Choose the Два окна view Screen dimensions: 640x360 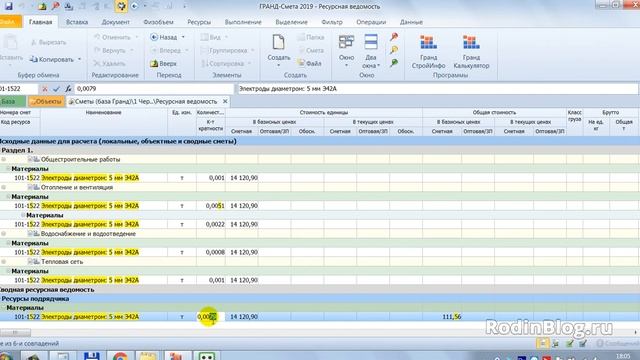[x=371, y=51]
